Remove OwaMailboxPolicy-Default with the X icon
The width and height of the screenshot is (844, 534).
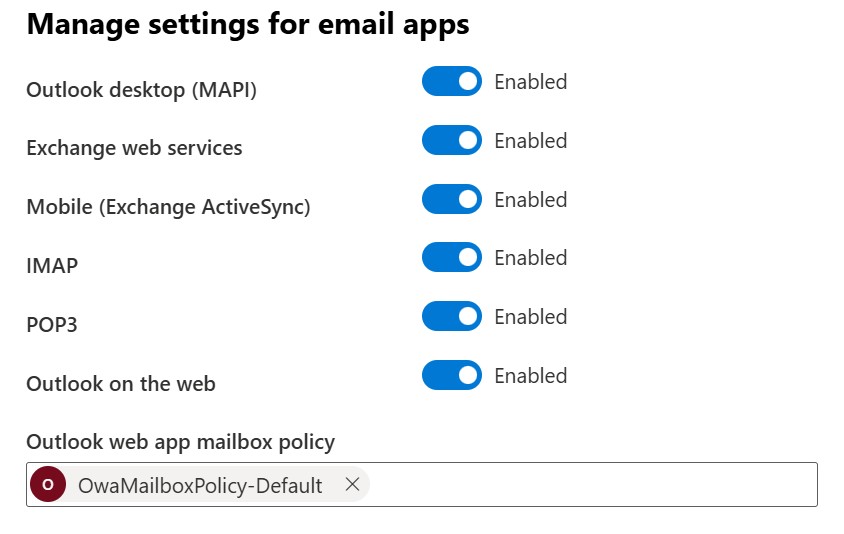tap(353, 484)
